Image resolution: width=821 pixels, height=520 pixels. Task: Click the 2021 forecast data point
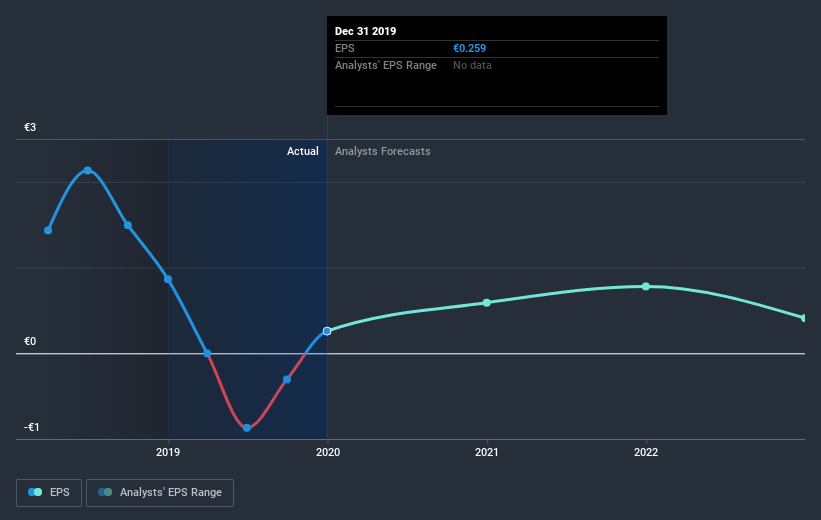point(486,303)
